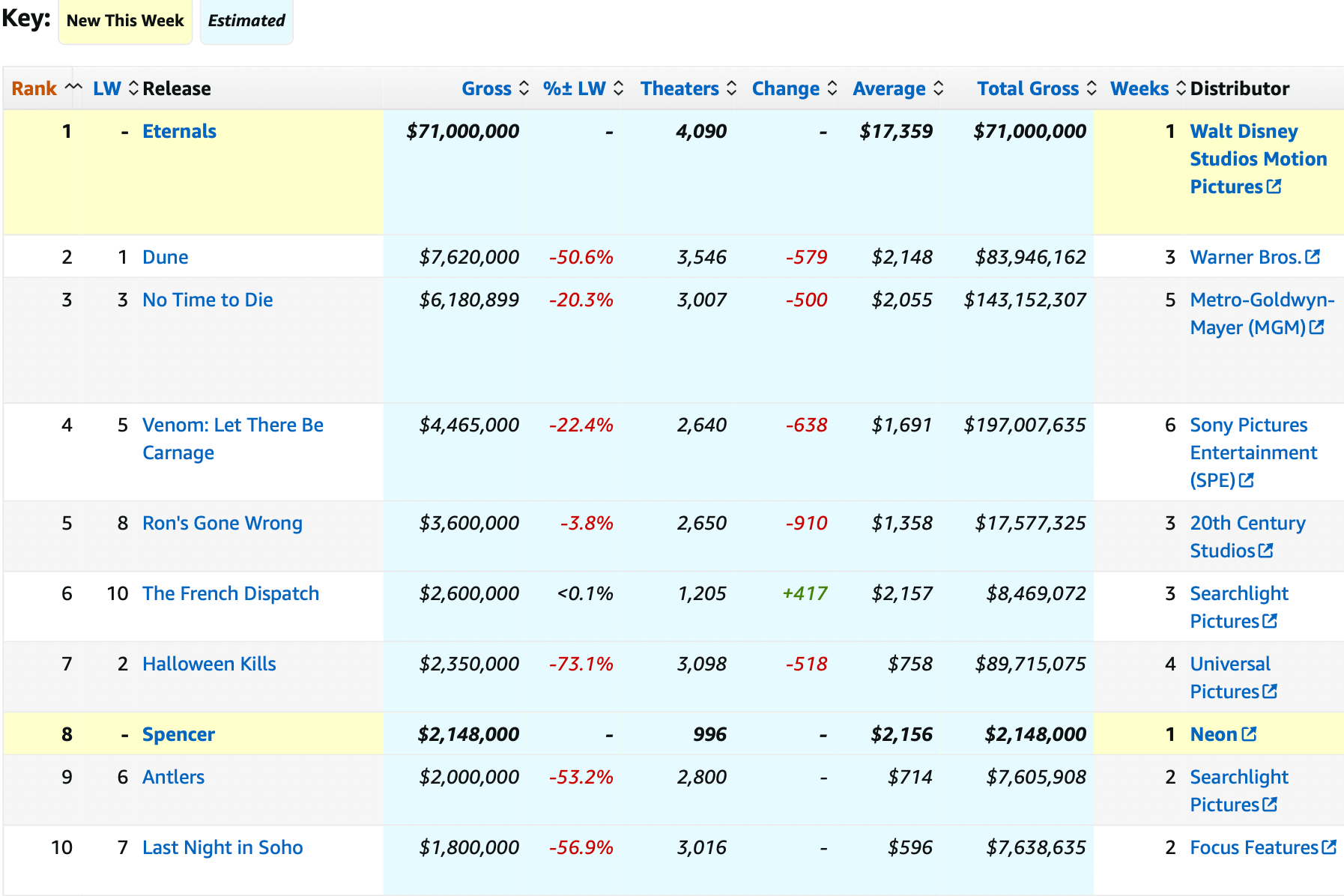This screenshot has height=896, width=1344.
Task: Click external link icon after Walt Disney Studios
Action: (x=1274, y=187)
